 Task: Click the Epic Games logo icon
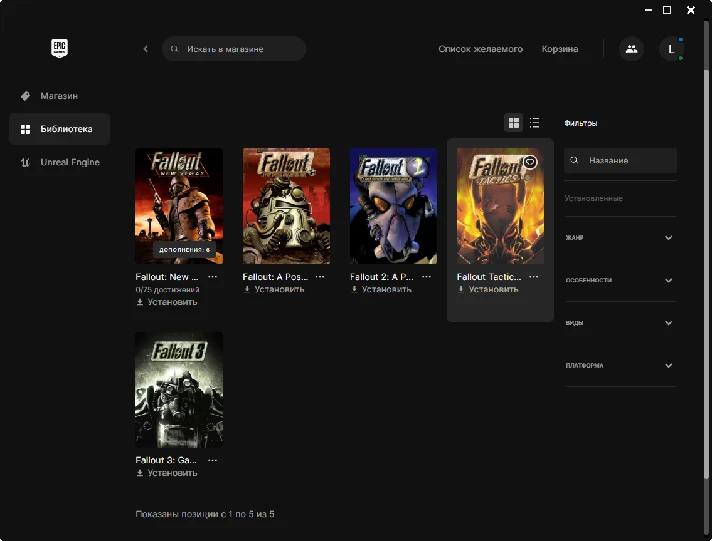(x=59, y=48)
